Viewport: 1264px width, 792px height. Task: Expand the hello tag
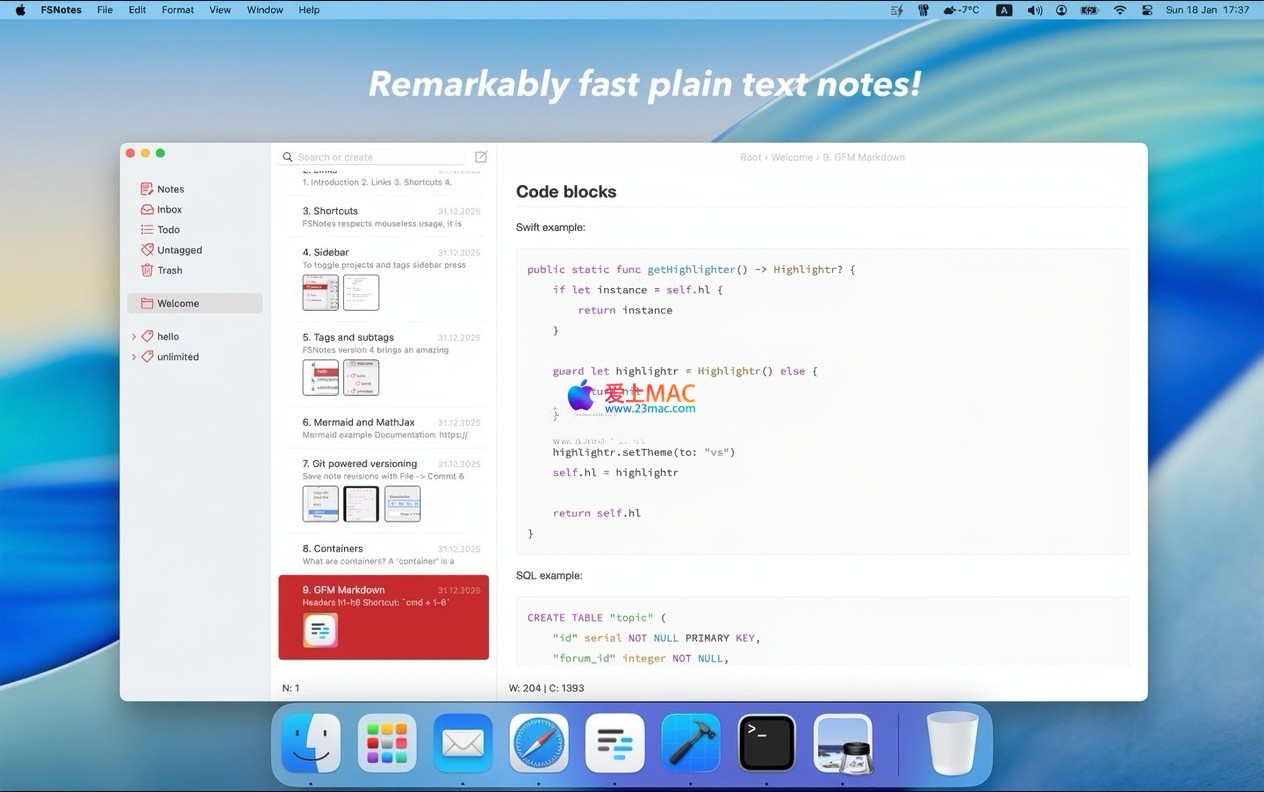pos(134,337)
